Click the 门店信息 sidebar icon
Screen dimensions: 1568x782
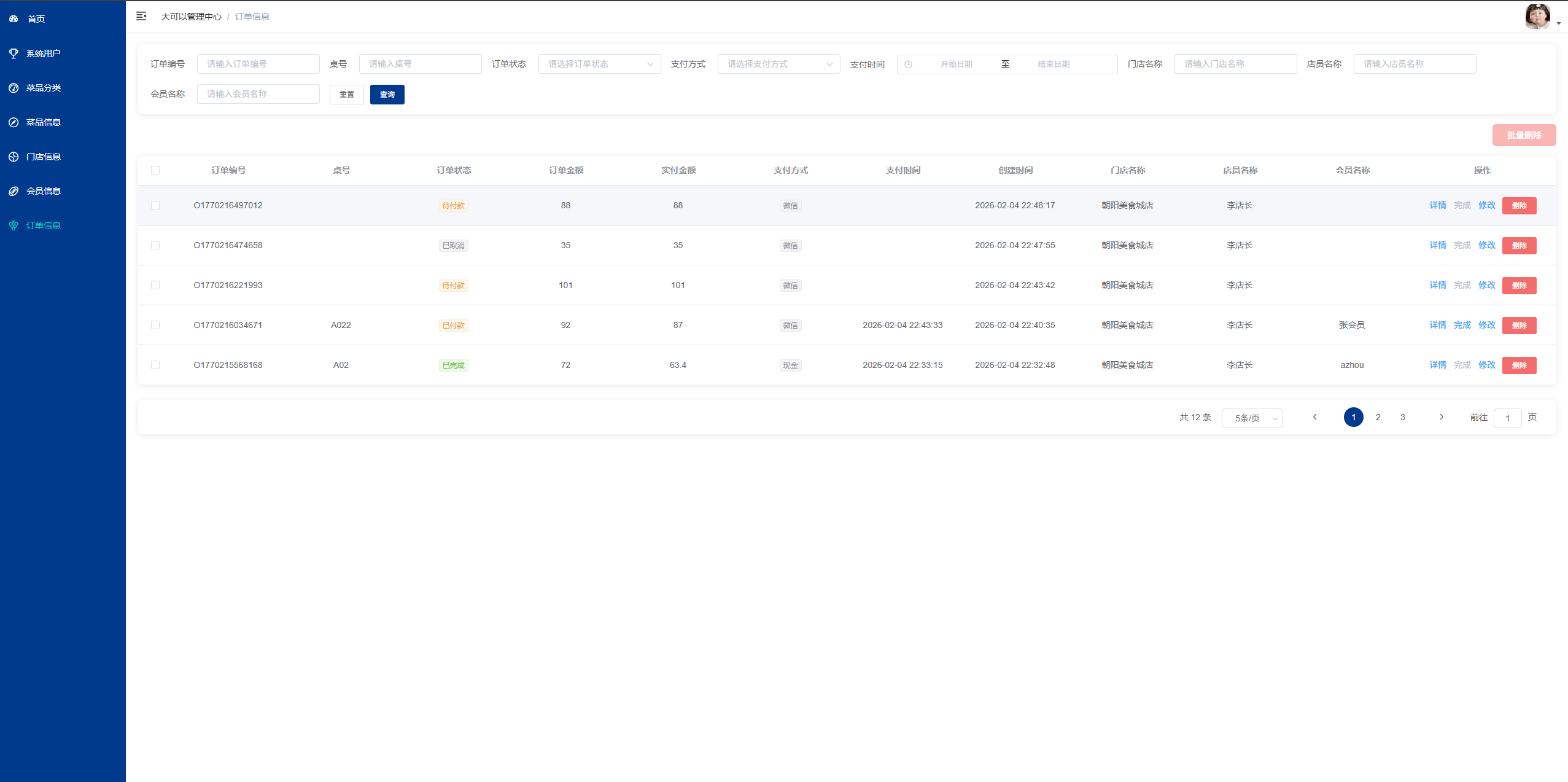14,157
